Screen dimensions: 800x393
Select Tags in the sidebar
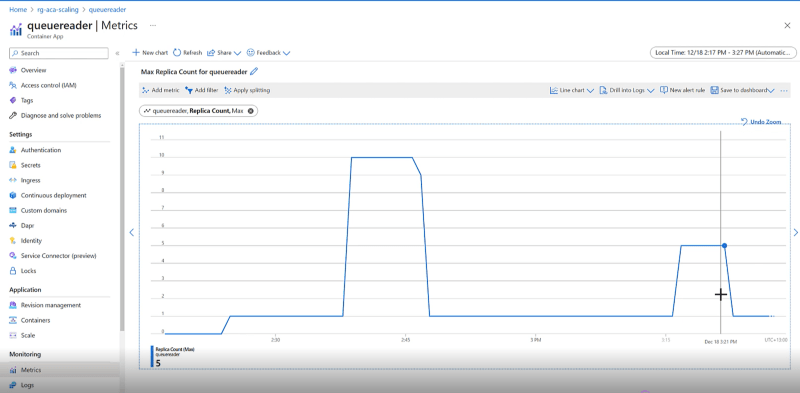(x=27, y=101)
